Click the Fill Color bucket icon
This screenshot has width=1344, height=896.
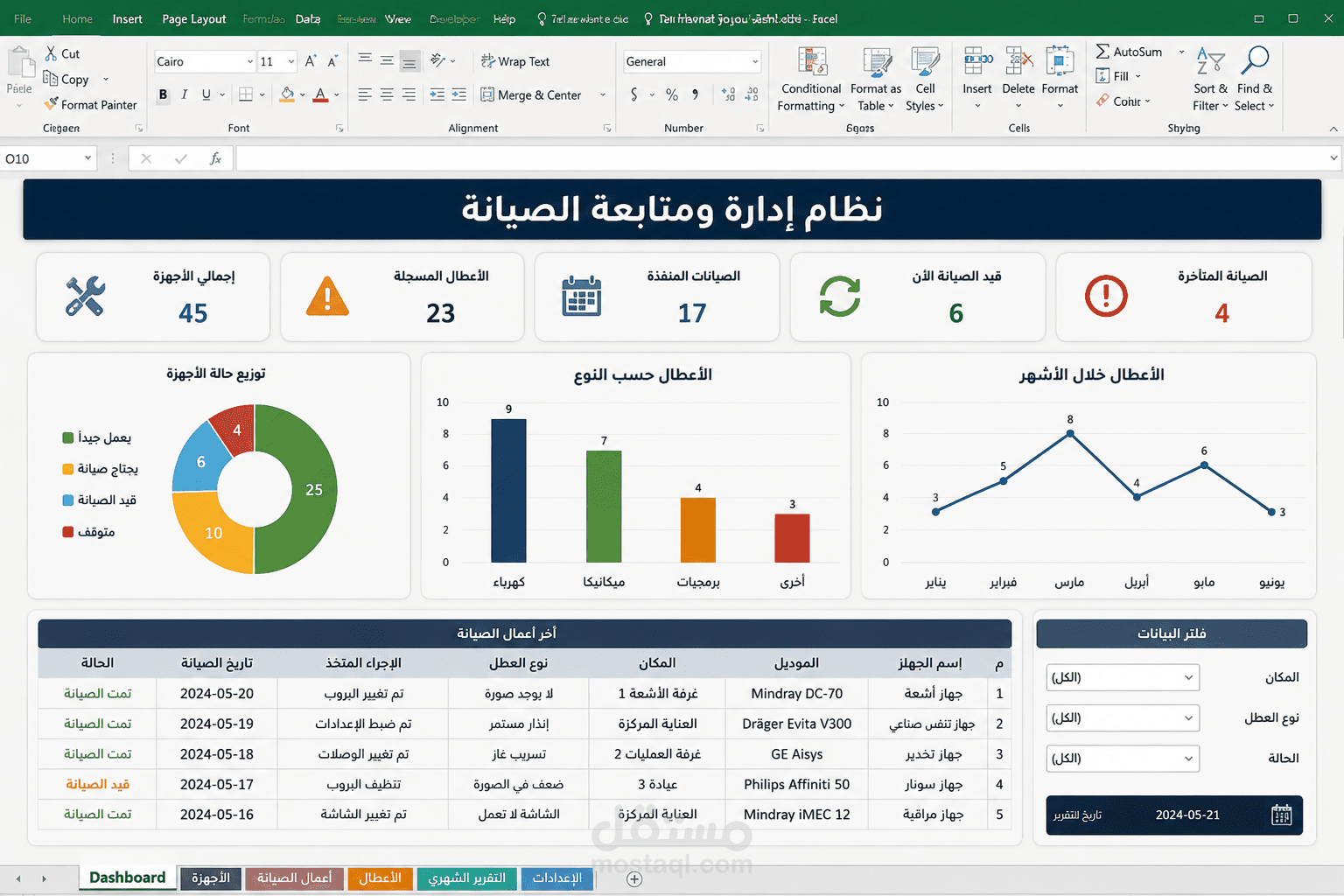click(x=287, y=94)
